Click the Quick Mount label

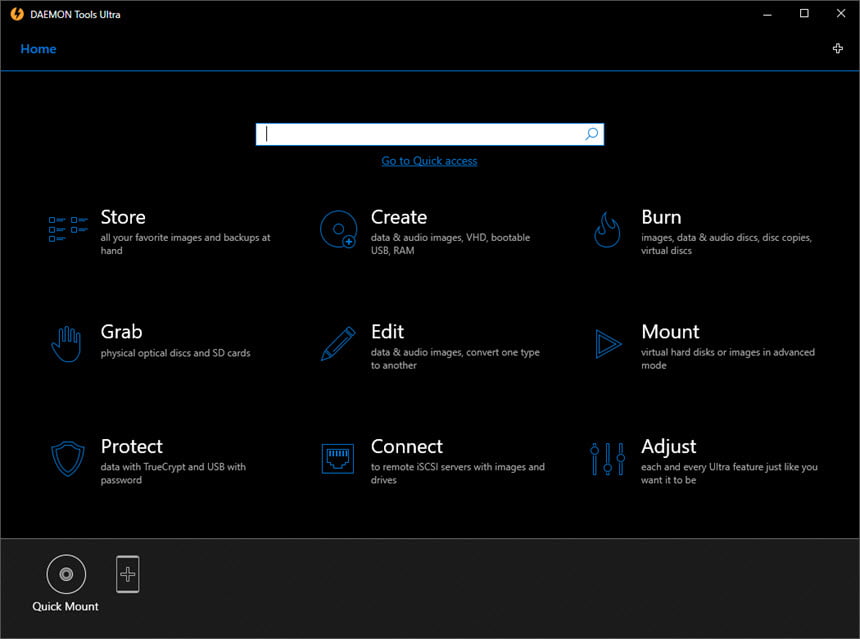65,606
